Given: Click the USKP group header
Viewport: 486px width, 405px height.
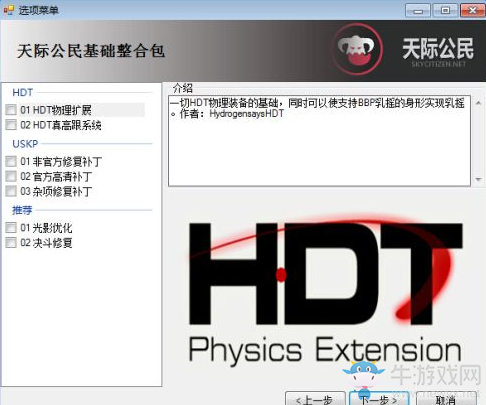Looking at the screenshot, I should coord(25,144).
